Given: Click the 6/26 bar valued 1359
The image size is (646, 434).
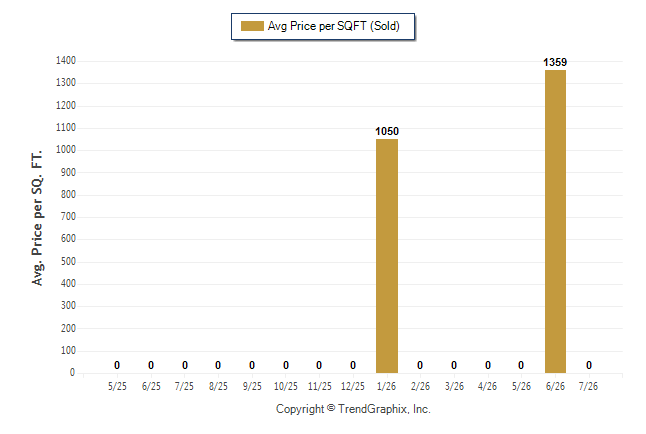Looking at the screenshot, I should pyautogui.click(x=555, y=221).
